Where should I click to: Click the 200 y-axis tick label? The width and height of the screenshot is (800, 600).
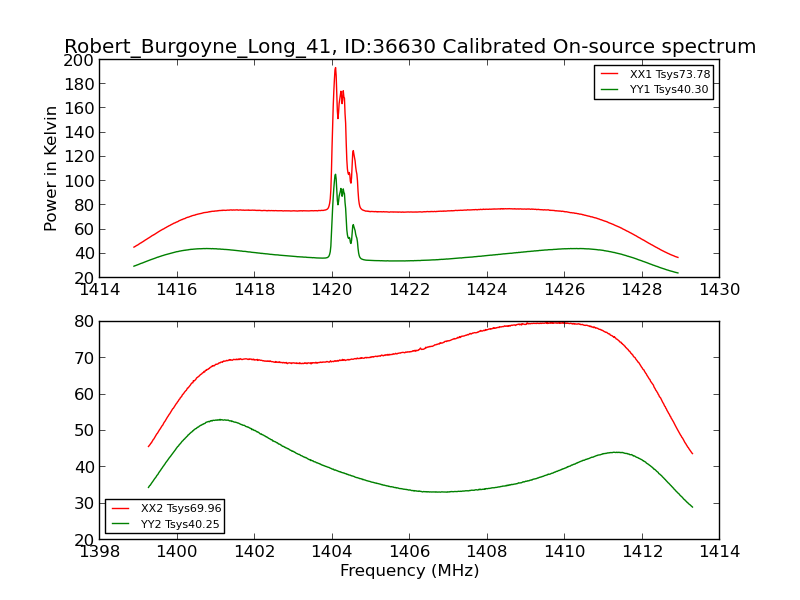(79, 61)
